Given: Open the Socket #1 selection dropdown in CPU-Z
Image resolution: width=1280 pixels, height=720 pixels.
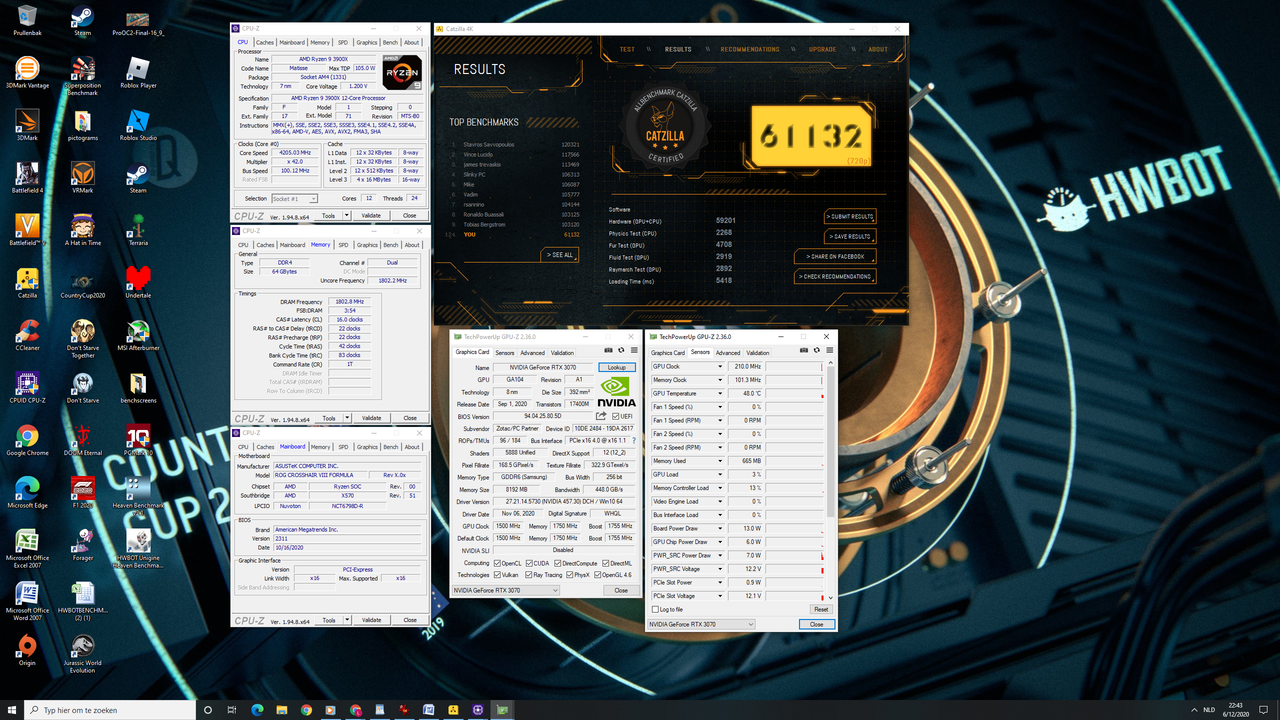Looking at the screenshot, I should click(294, 199).
